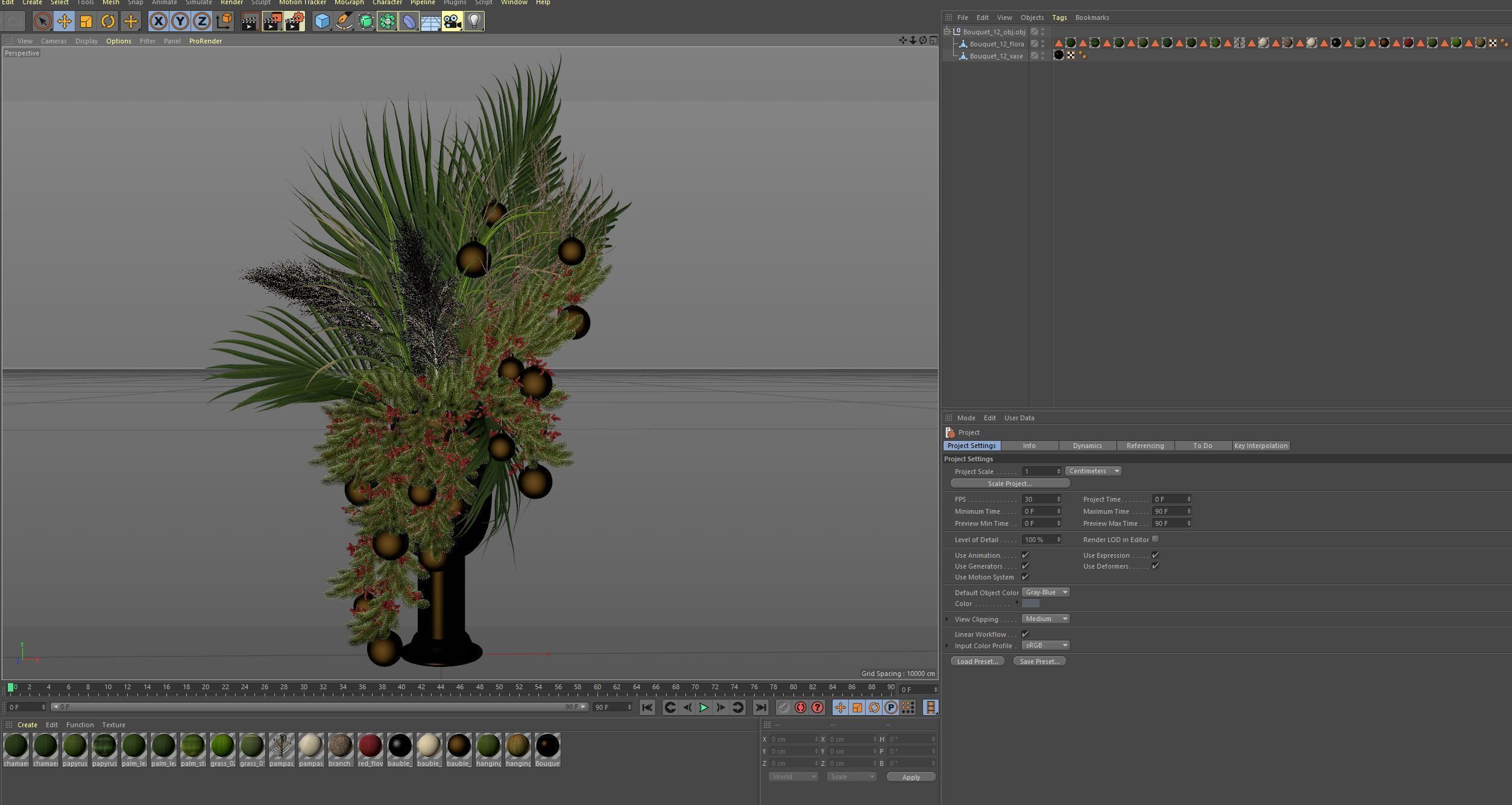The height and width of the screenshot is (805, 1512).
Task: Switch to the Referencing tab
Action: pyautogui.click(x=1145, y=446)
